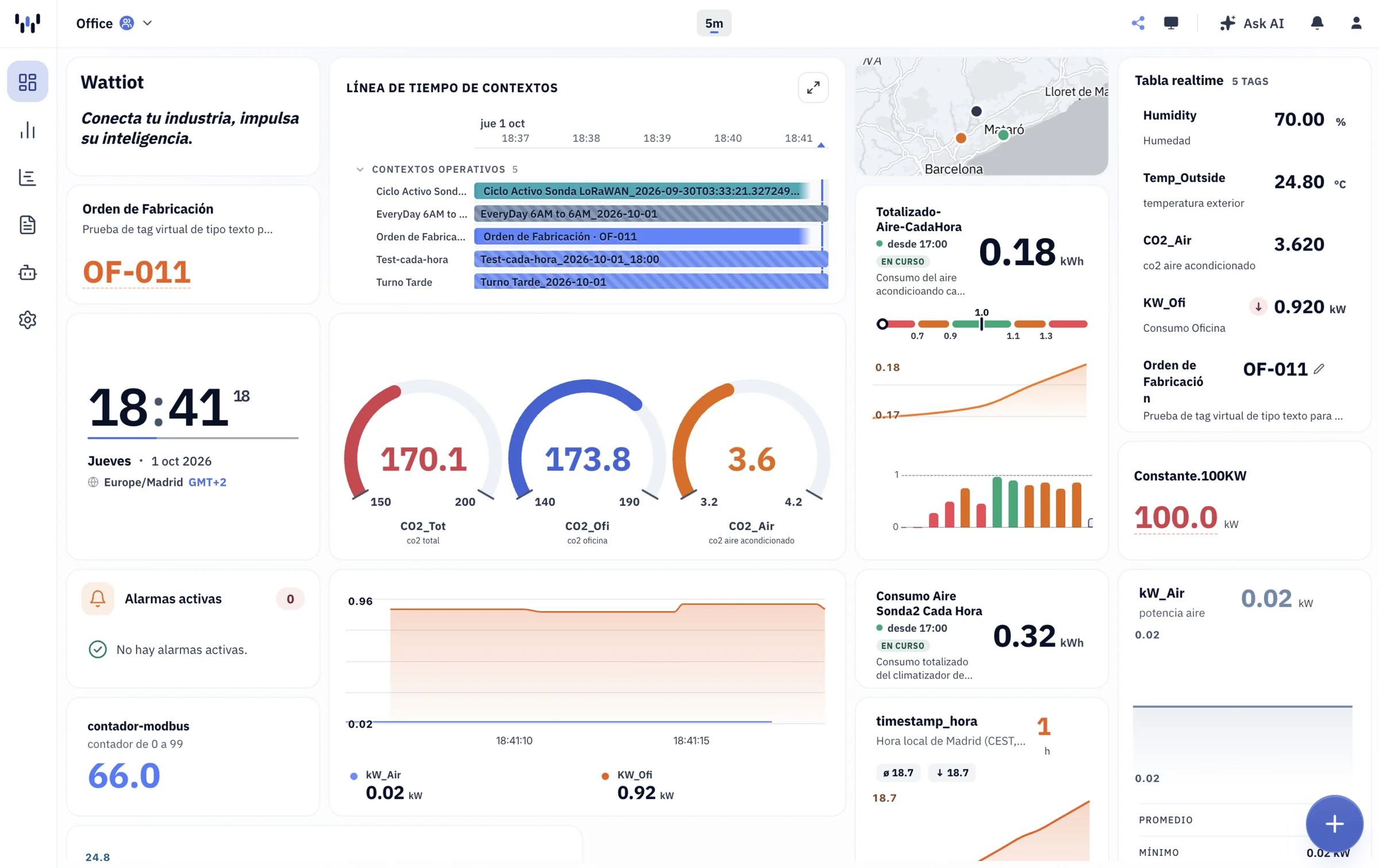The image size is (1379, 868).
Task: Select the EveryDay 6AM to 6AM_2026-10-01 bar
Action: click(651, 214)
